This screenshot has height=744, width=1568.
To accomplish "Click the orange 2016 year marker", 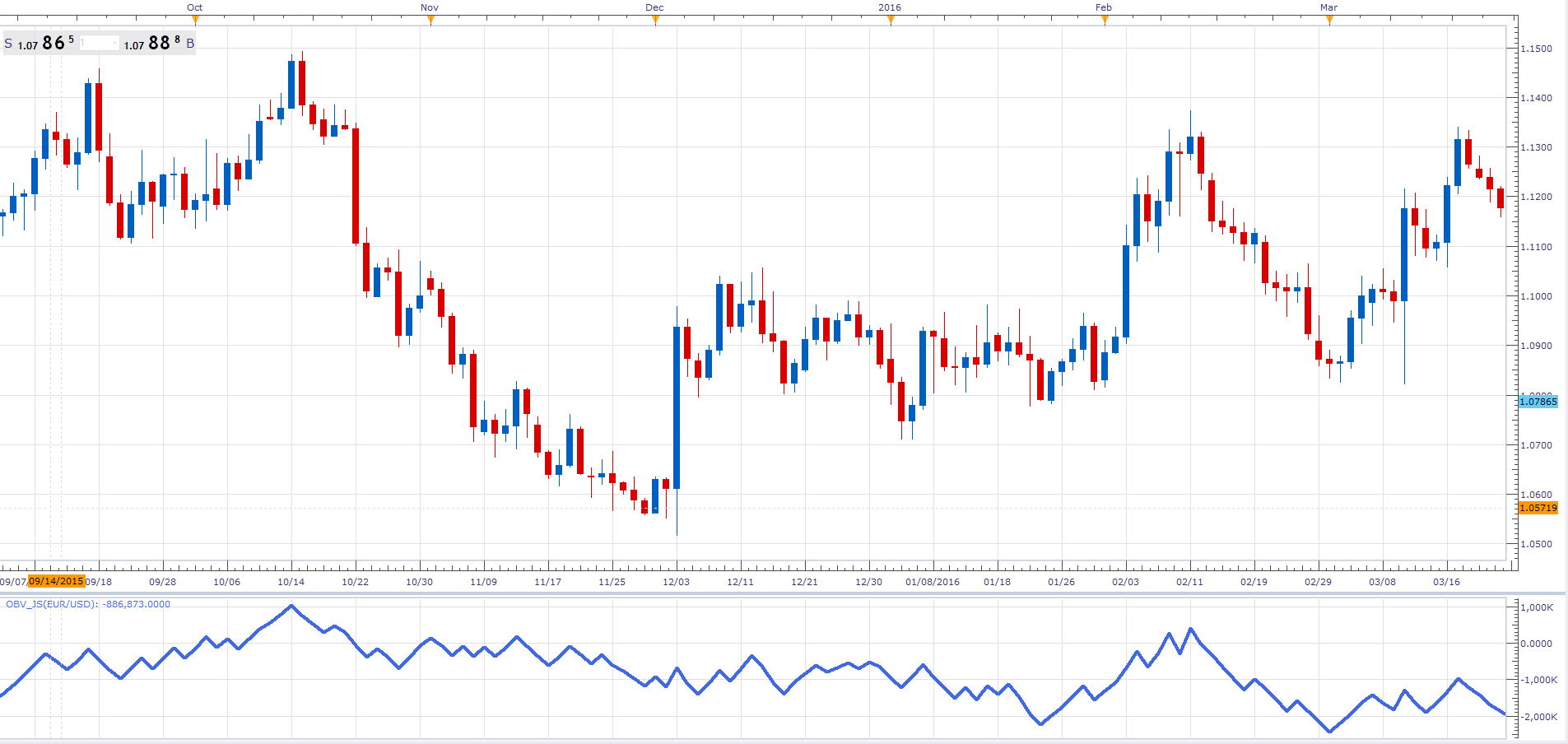I will tap(891, 21).
